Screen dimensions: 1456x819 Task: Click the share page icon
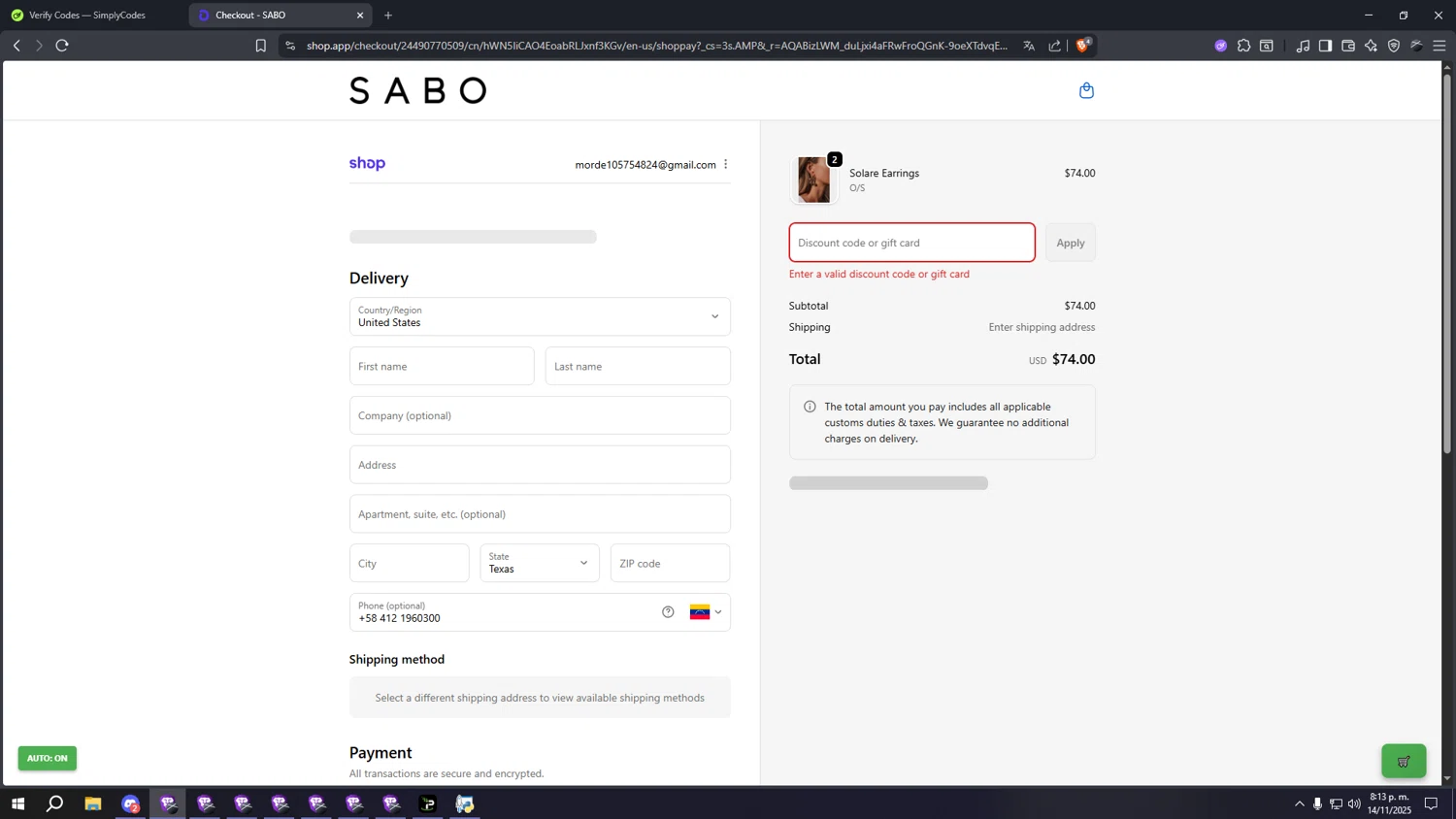click(x=1055, y=46)
